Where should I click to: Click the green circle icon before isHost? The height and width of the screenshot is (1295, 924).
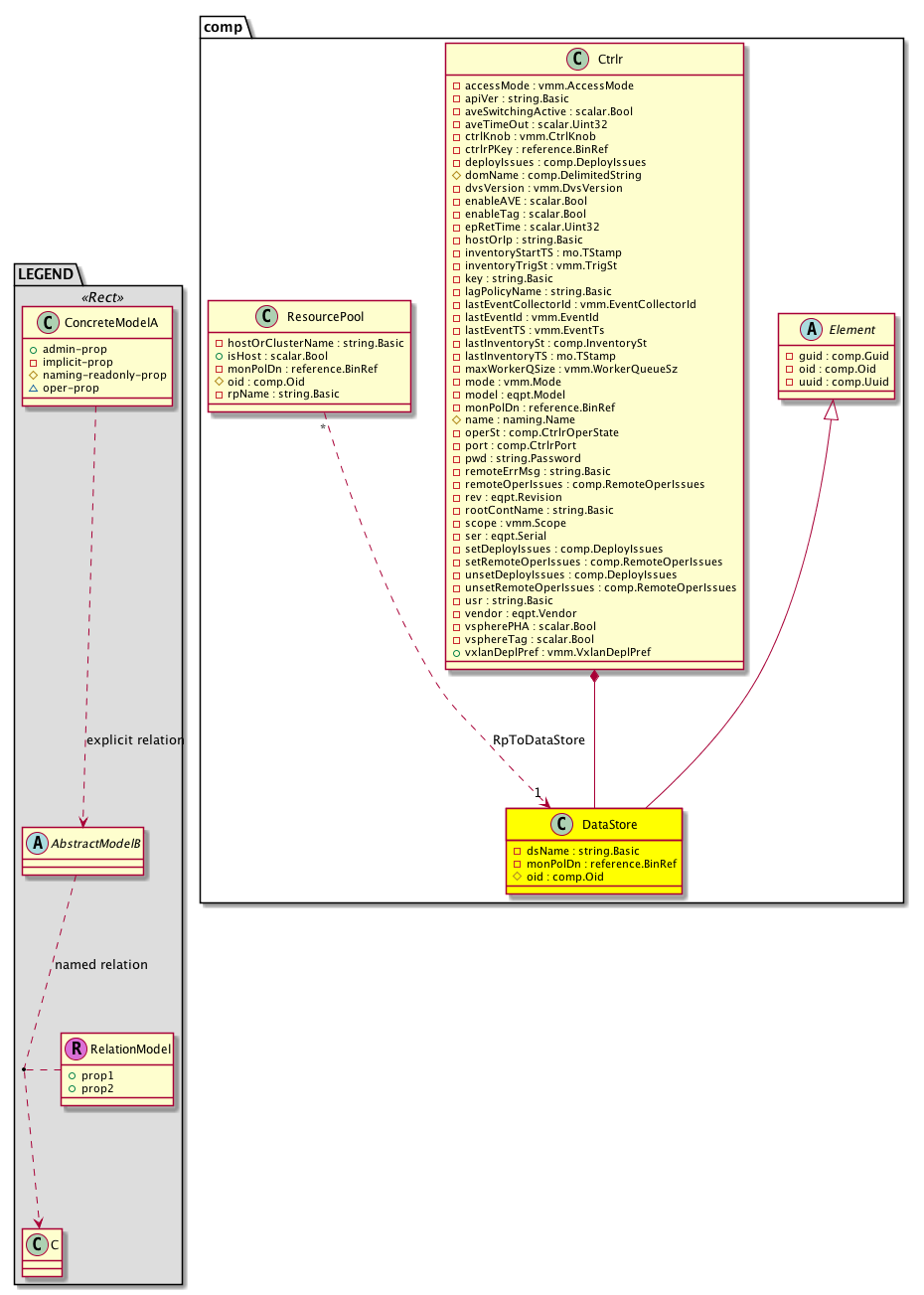(219, 356)
